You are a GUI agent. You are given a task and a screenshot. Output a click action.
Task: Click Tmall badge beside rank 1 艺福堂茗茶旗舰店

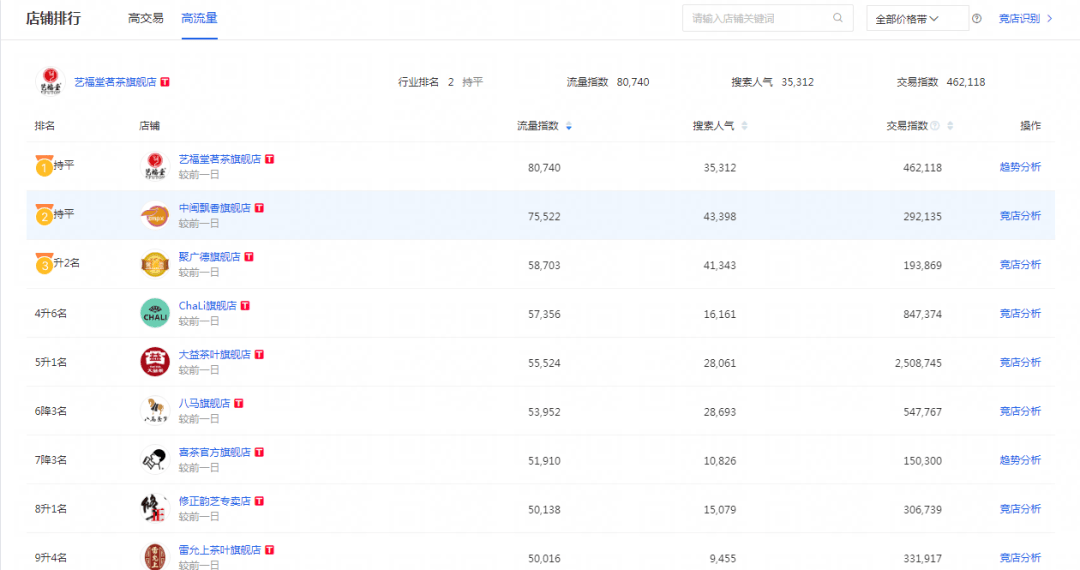[270, 159]
